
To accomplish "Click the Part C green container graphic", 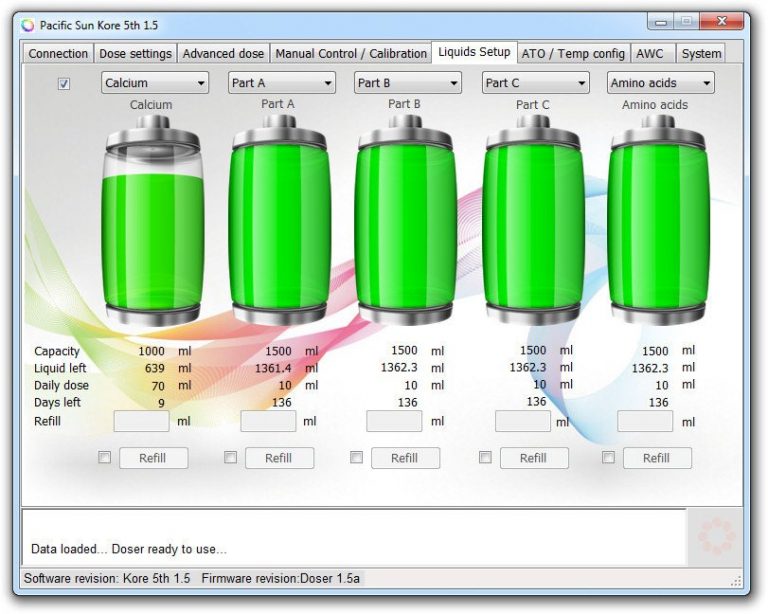I will 533,222.
